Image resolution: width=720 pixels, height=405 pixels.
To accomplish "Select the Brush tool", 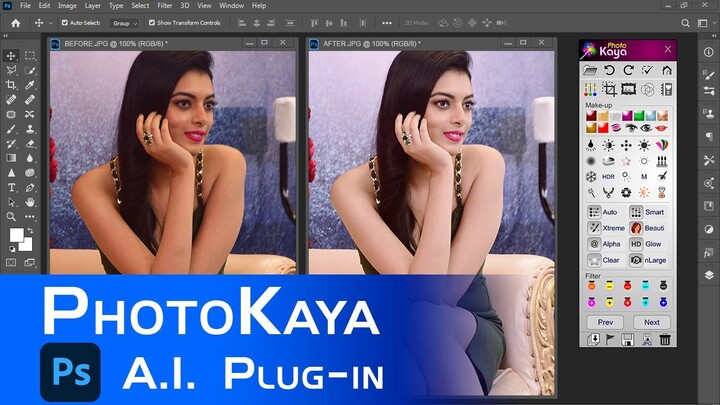I will (x=11, y=129).
